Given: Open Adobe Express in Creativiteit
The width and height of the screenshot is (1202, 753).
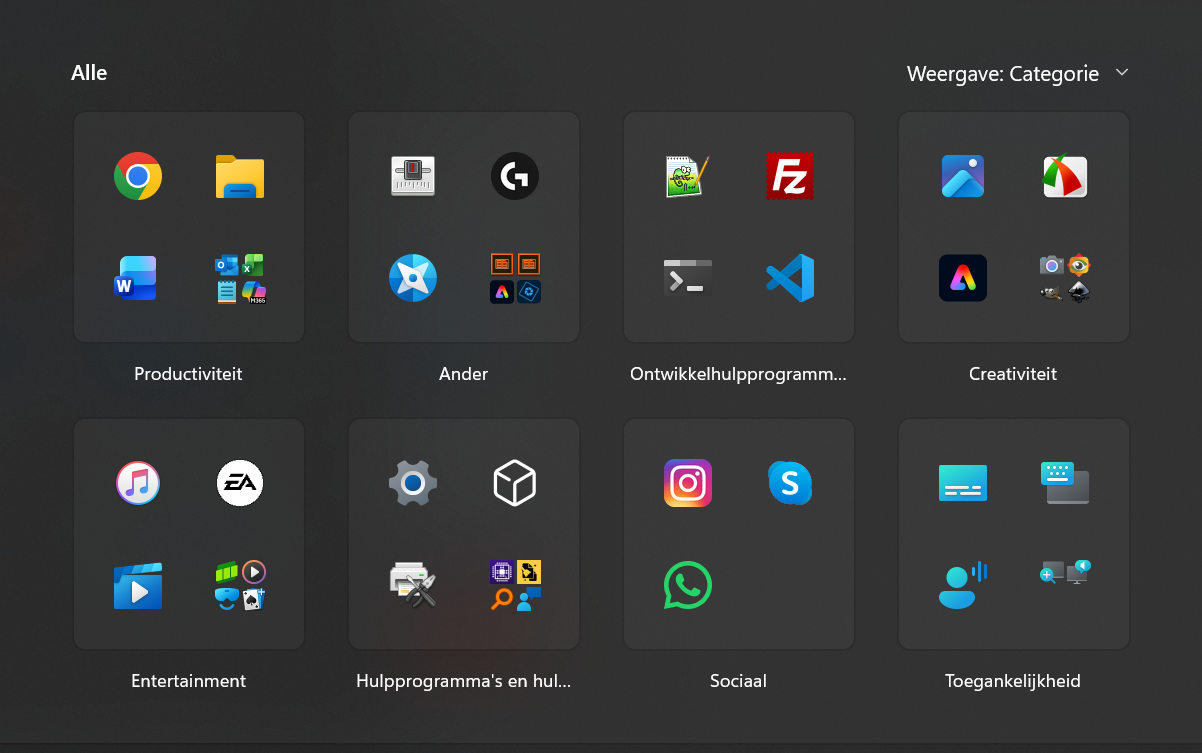Looking at the screenshot, I should (963, 278).
